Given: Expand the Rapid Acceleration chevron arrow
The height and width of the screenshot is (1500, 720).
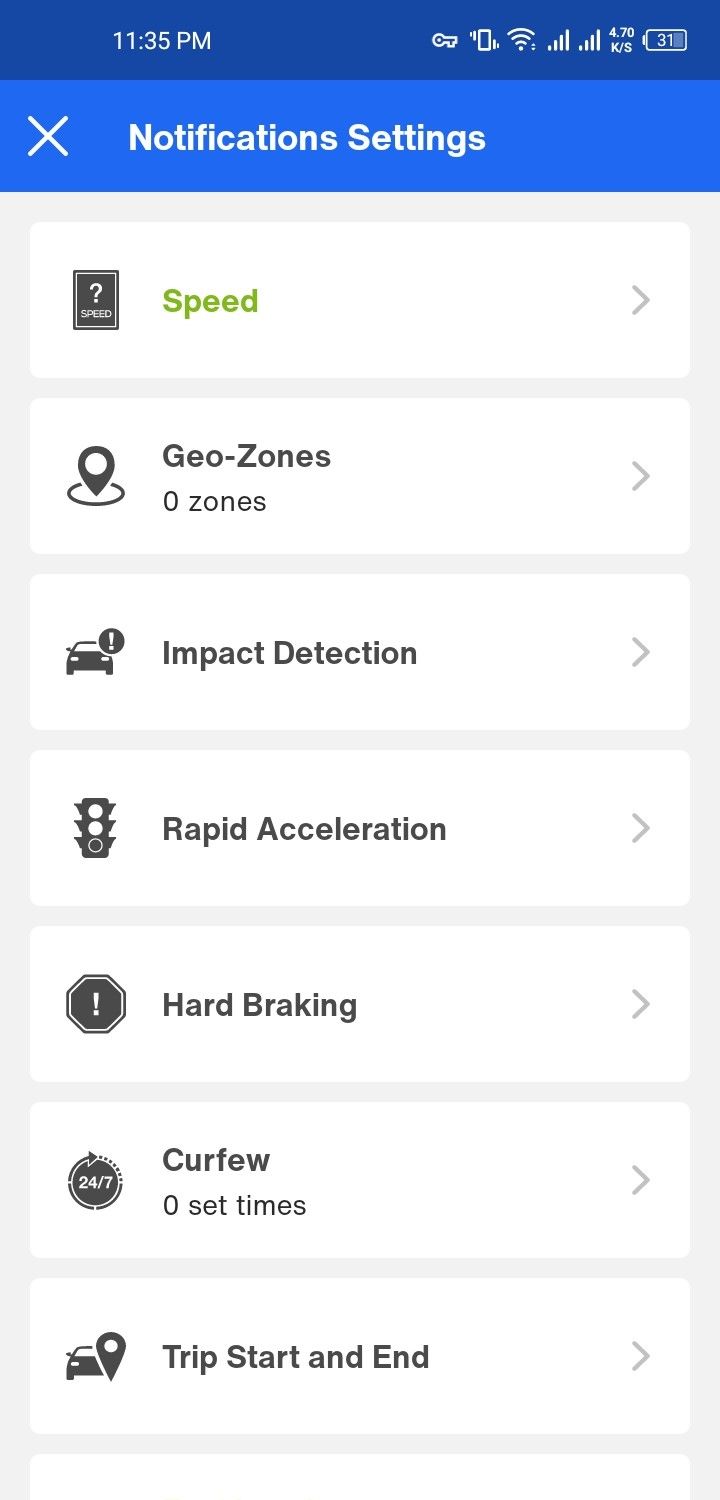Looking at the screenshot, I should click(x=641, y=828).
